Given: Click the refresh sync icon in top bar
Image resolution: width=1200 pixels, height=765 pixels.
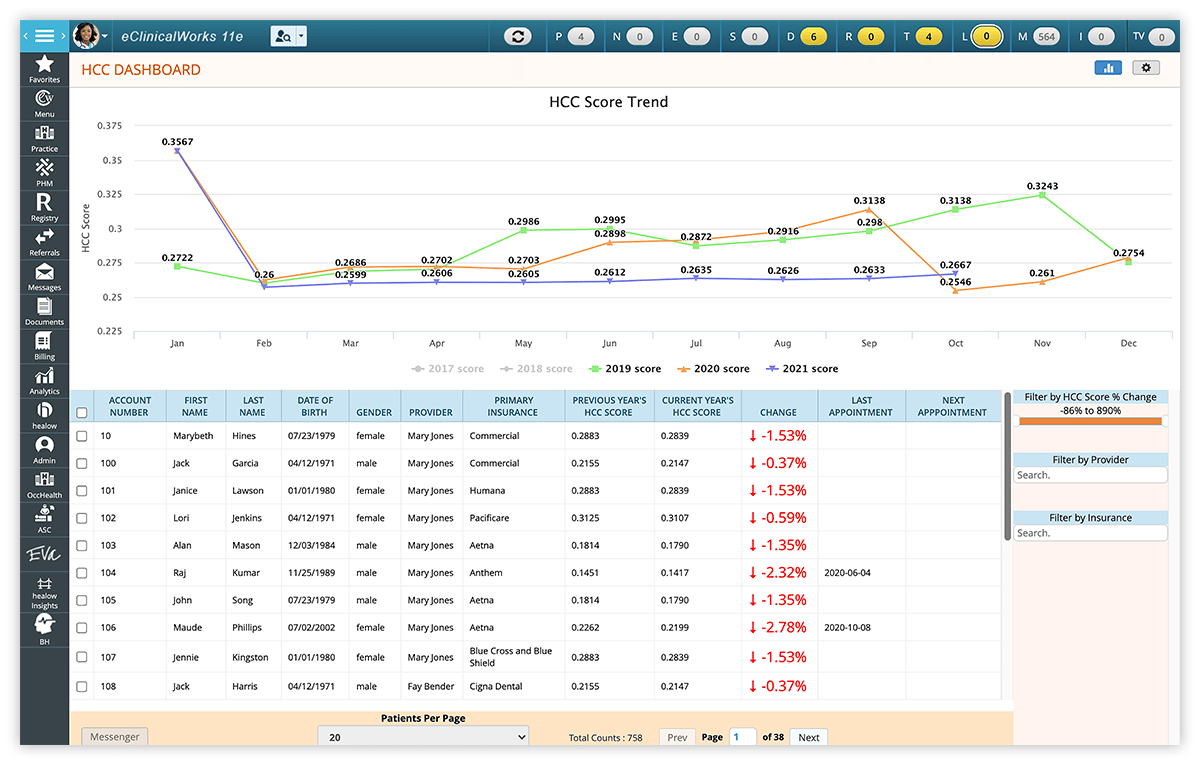Looking at the screenshot, I should (517, 36).
